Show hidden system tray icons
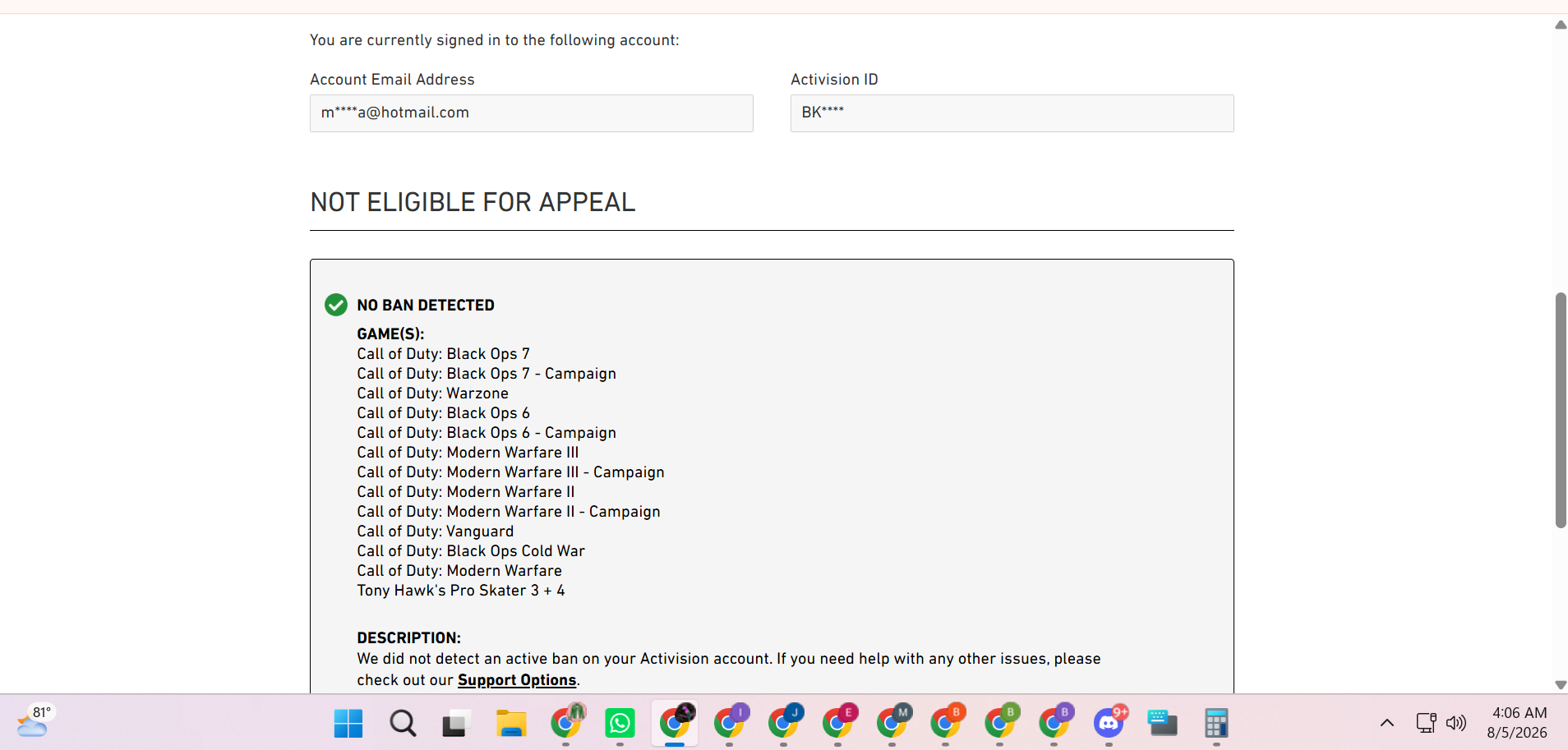This screenshot has height=750, width=1568. click(x=1387, y=723)
